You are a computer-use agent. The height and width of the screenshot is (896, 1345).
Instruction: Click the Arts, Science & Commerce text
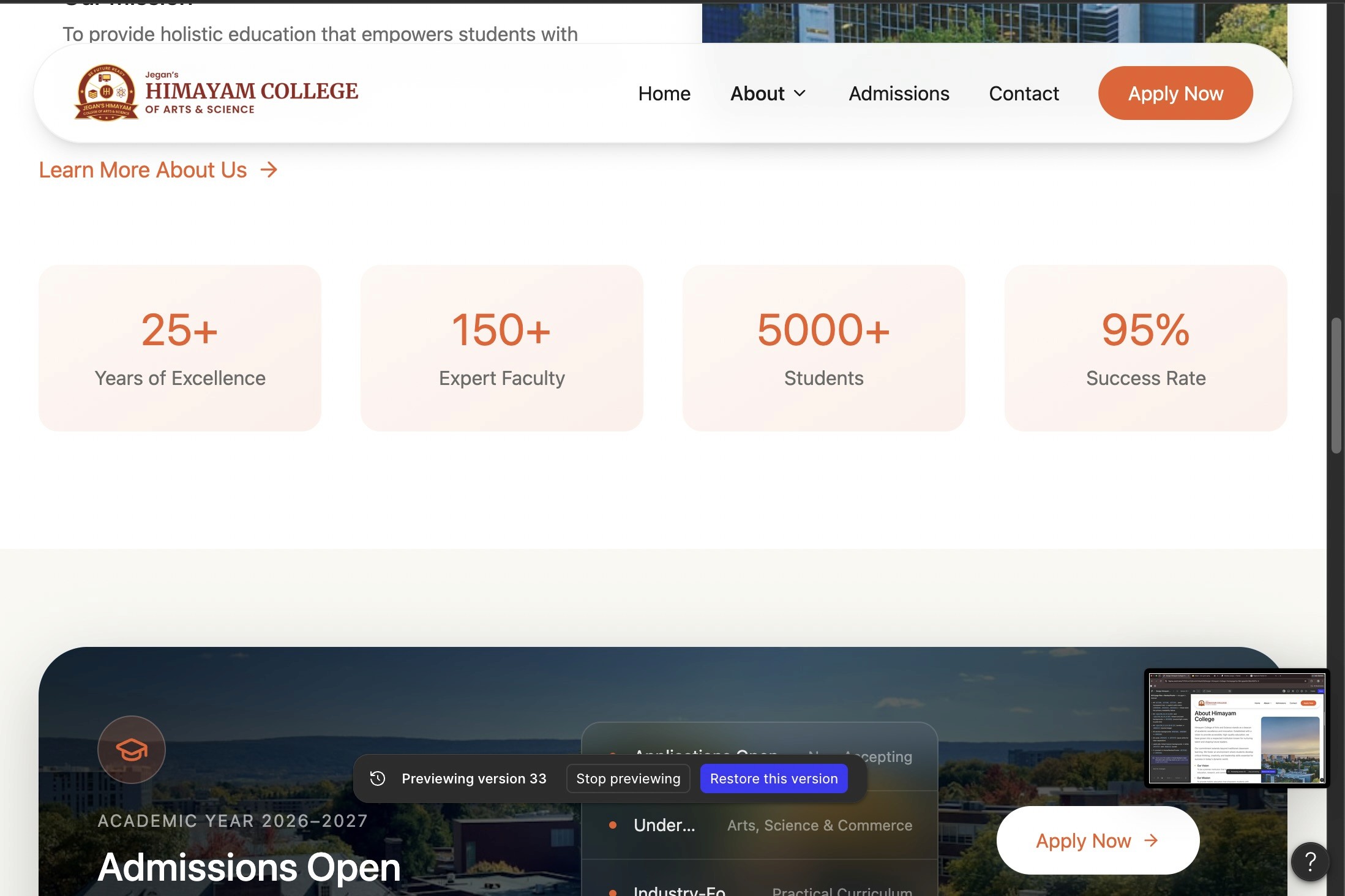pyautogui.click(x=820, y=825)
